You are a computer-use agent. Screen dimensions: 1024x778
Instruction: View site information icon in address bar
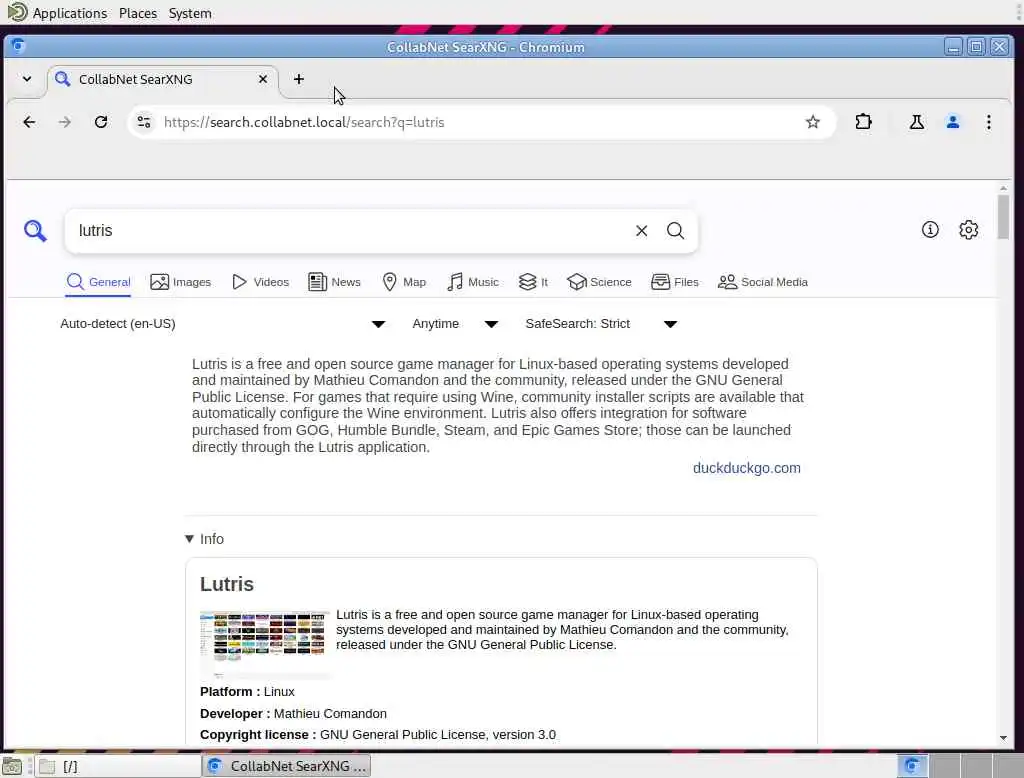[144, 122]
